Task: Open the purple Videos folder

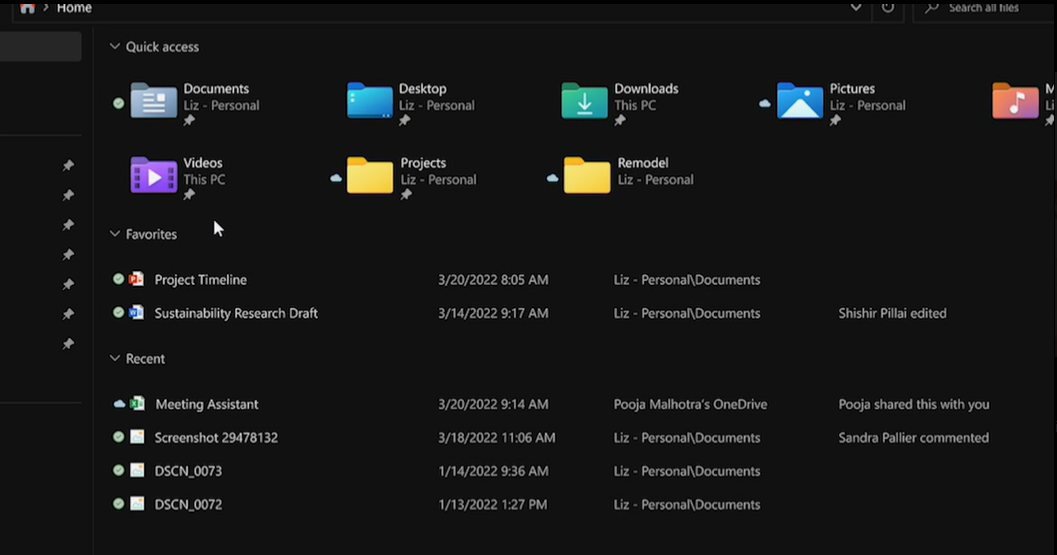Action: [154, 175]
